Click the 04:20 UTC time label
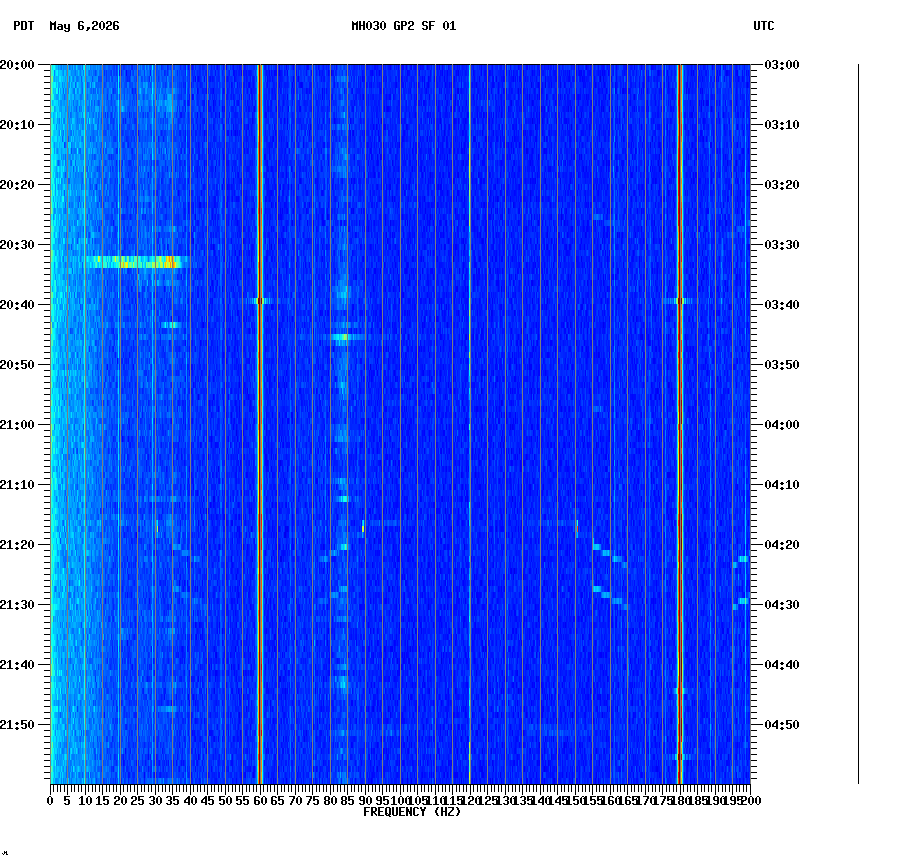This screenshot has height=864, width=902. pyautogui.click(x=782, y=544)
